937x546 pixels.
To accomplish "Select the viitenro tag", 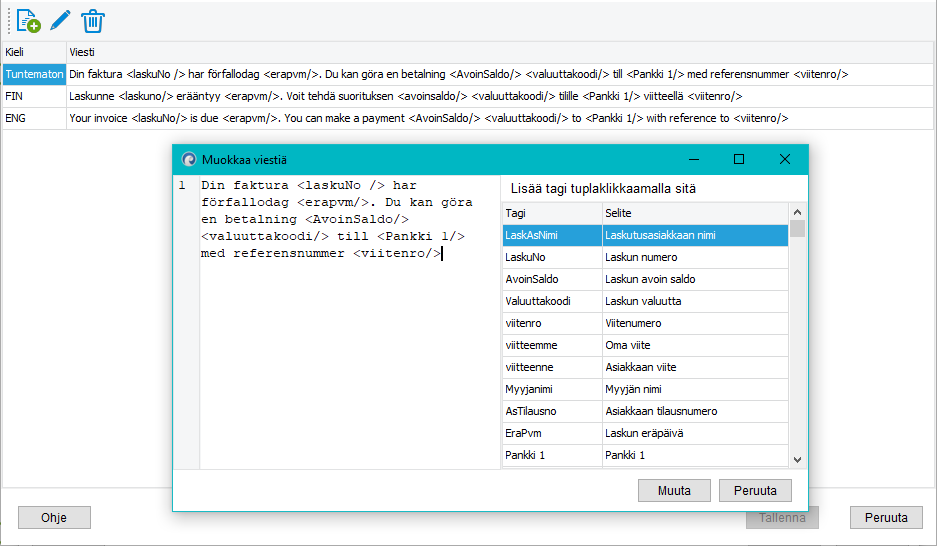I will coord(552,323).
